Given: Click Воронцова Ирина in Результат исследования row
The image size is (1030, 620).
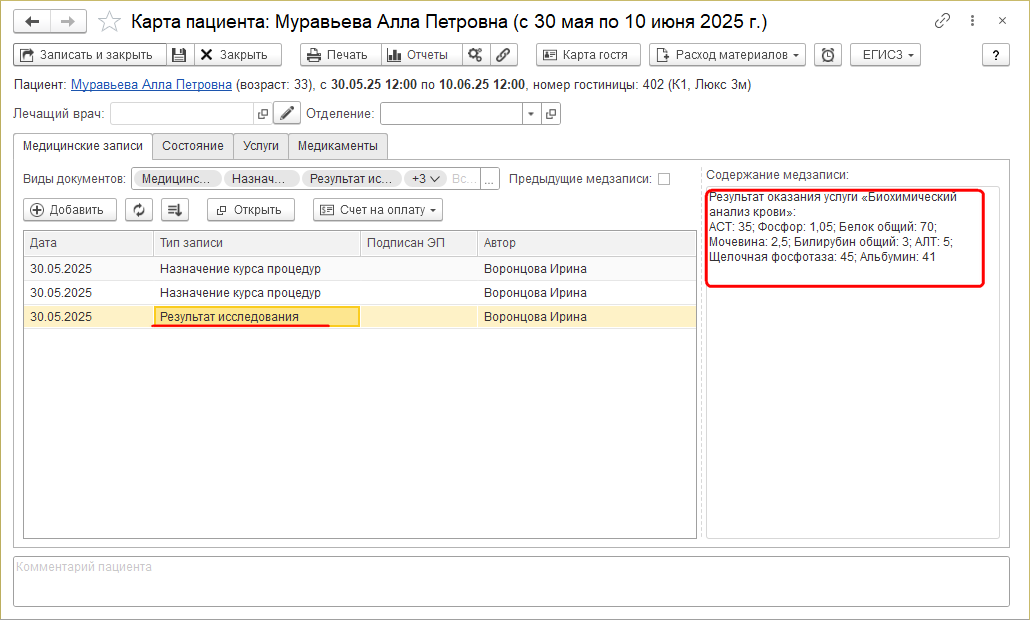Looking at the screenshot, I should click(535, 317).
